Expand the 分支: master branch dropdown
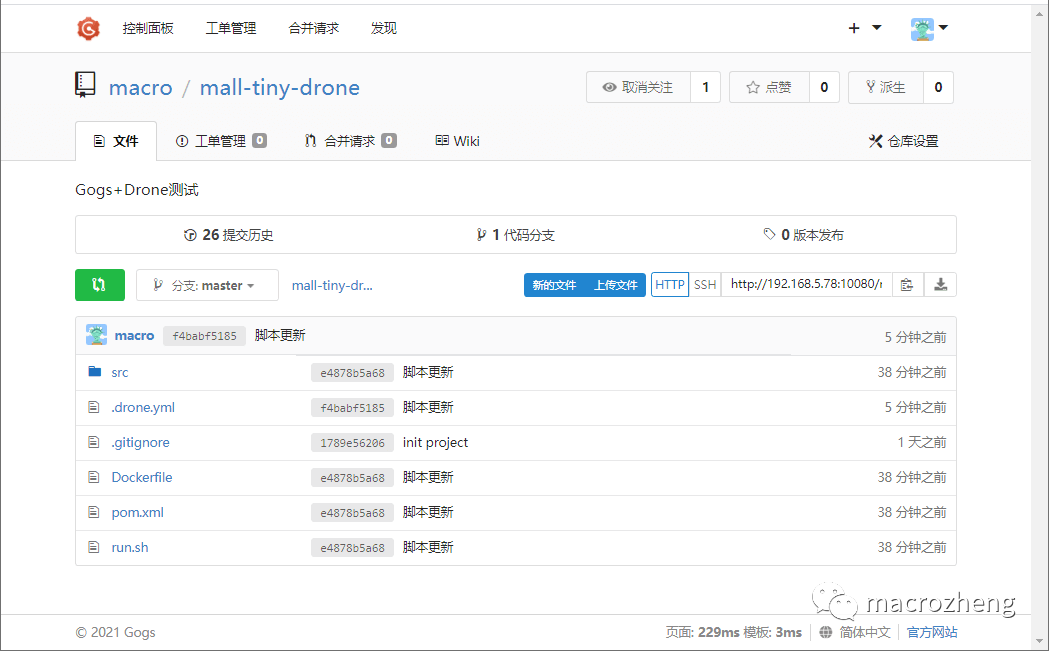The width and height of the screenshot is (1049, 651). click(207, 285)
